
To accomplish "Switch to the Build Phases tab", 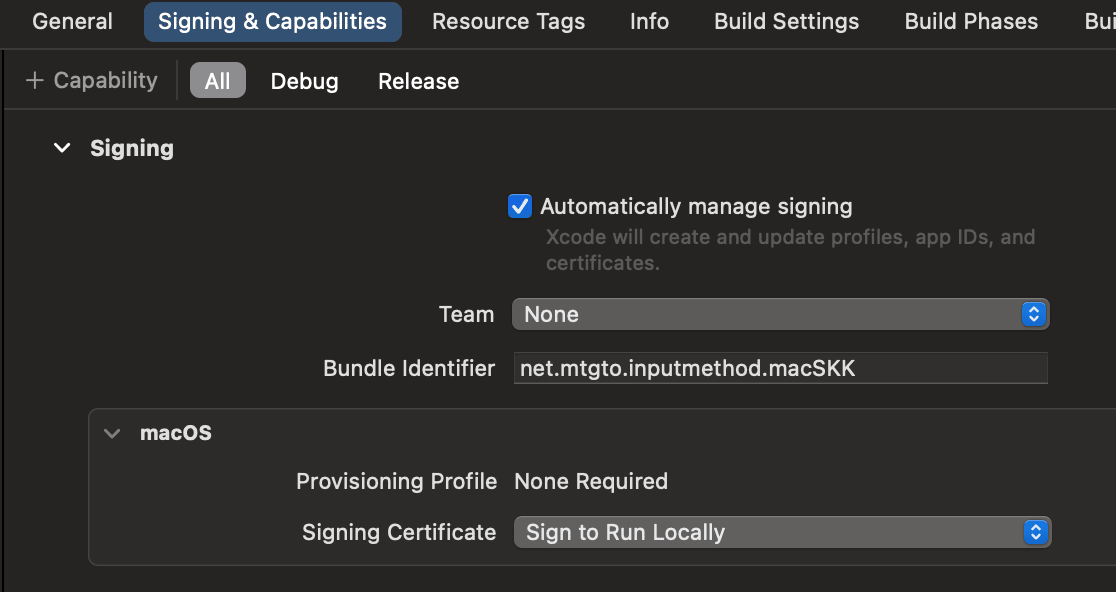I will click(970, 21).
